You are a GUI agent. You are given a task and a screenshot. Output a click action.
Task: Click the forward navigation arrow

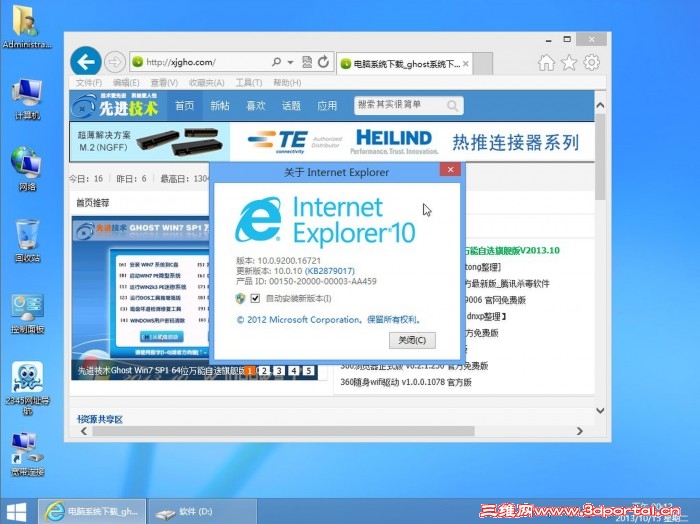pos(115,62)
